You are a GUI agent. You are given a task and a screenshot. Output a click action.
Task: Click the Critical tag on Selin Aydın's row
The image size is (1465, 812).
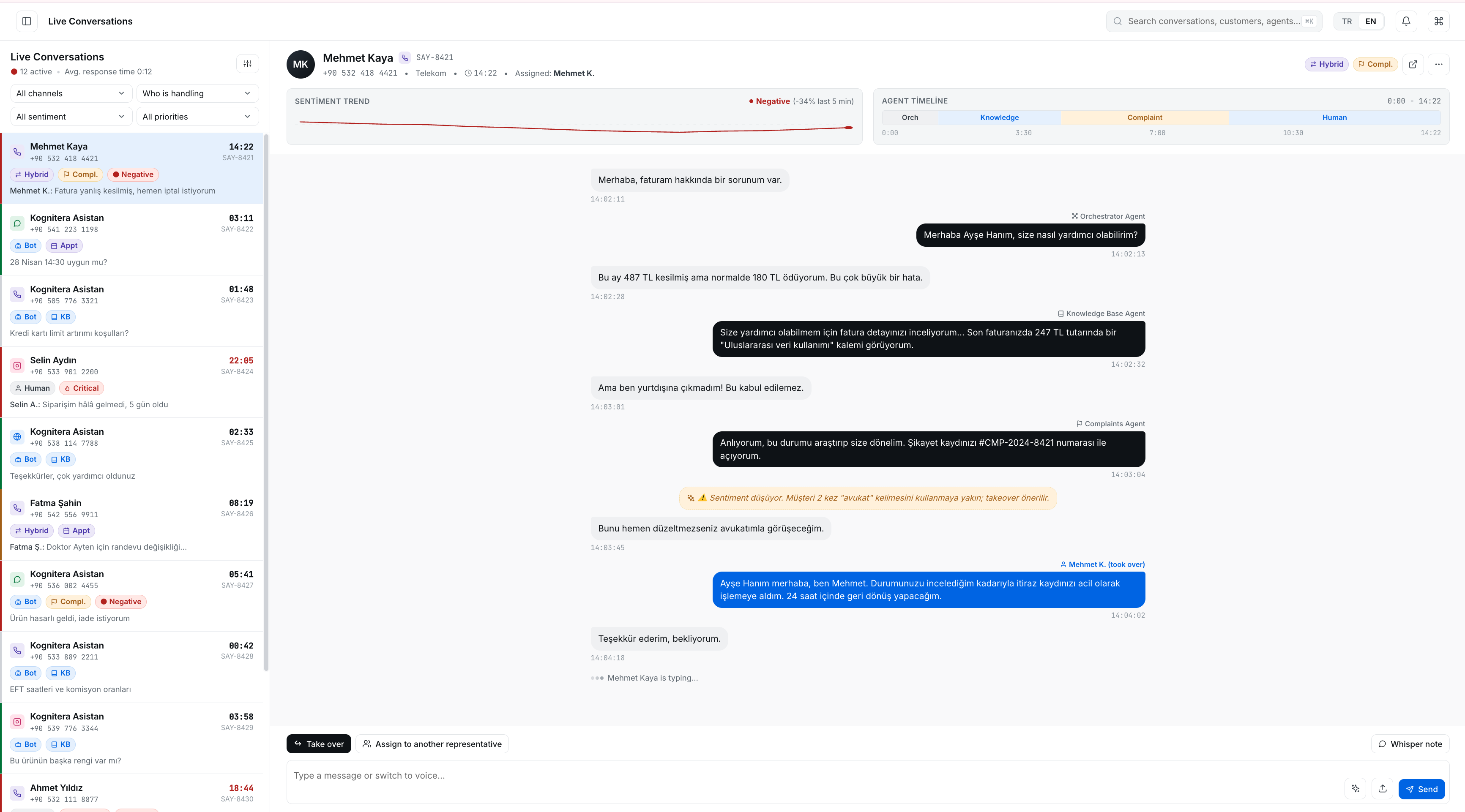[x=81, y=388]
